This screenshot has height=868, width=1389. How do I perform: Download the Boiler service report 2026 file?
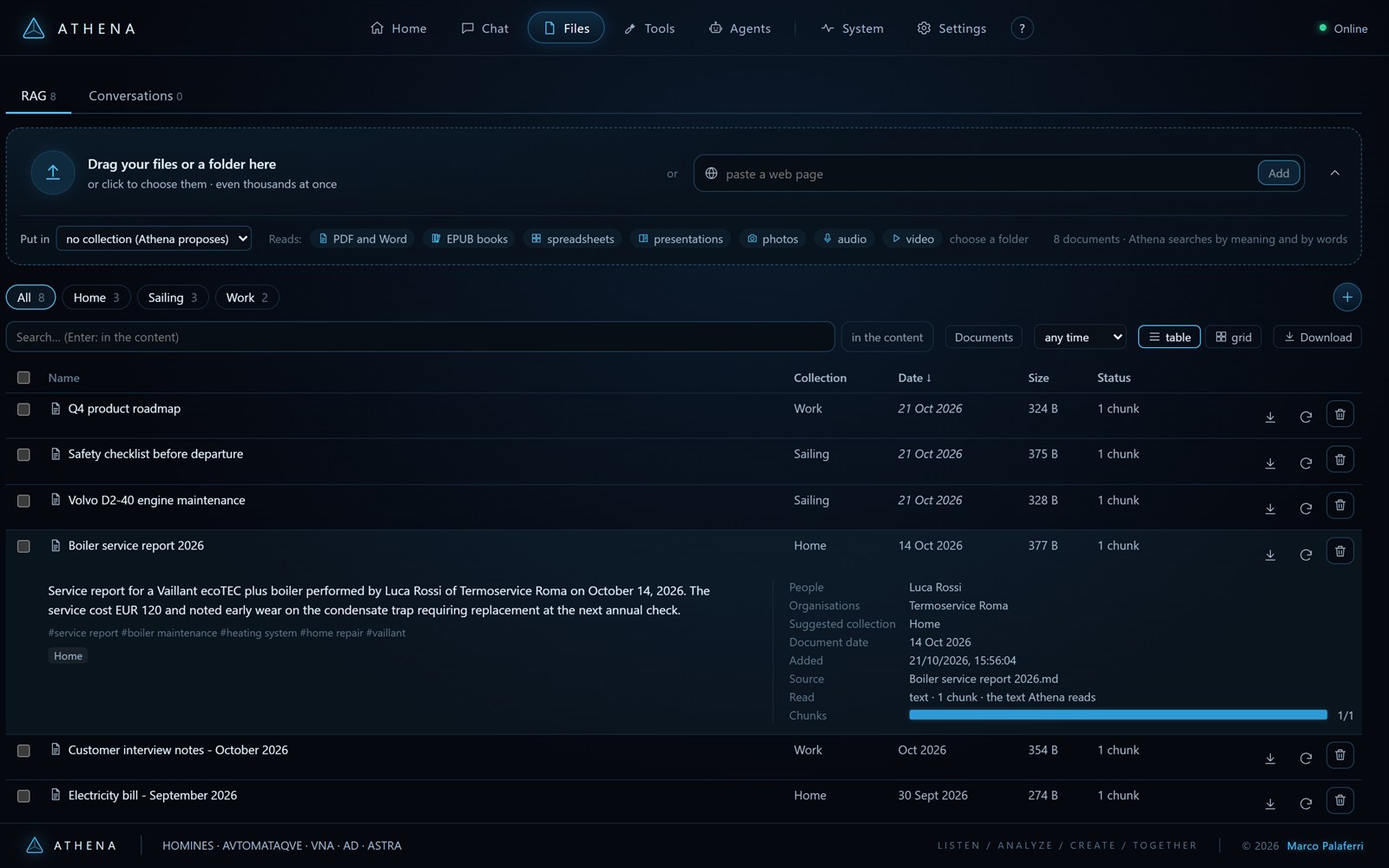coord(1270,555)
